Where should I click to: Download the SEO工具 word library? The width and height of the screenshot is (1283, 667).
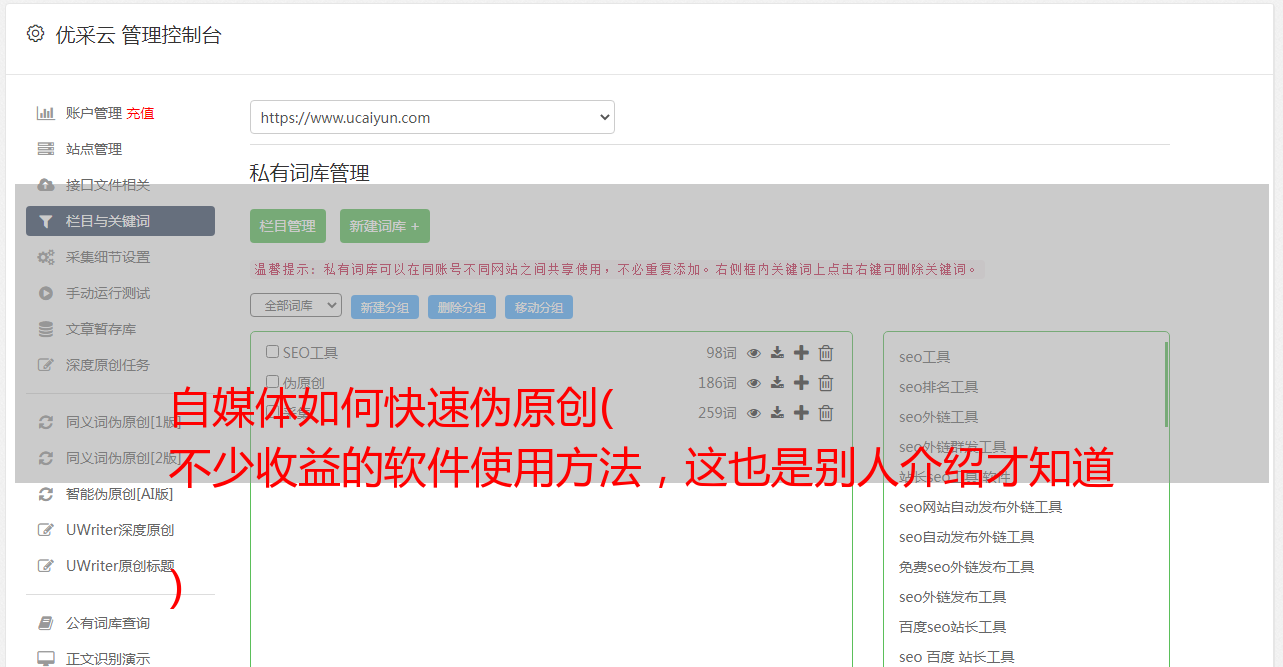pos(777,353)
